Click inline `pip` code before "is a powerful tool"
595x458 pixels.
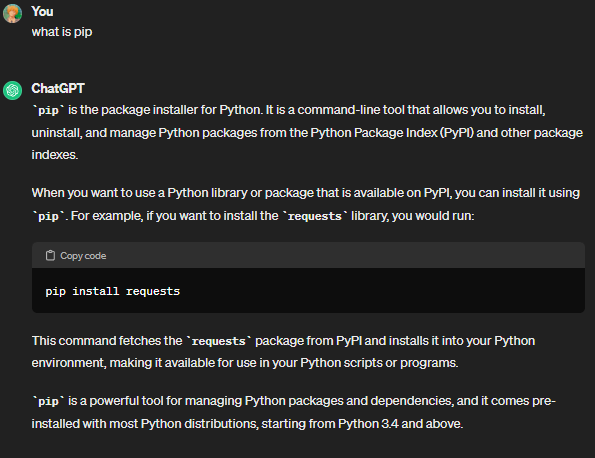tap(48, 401)
